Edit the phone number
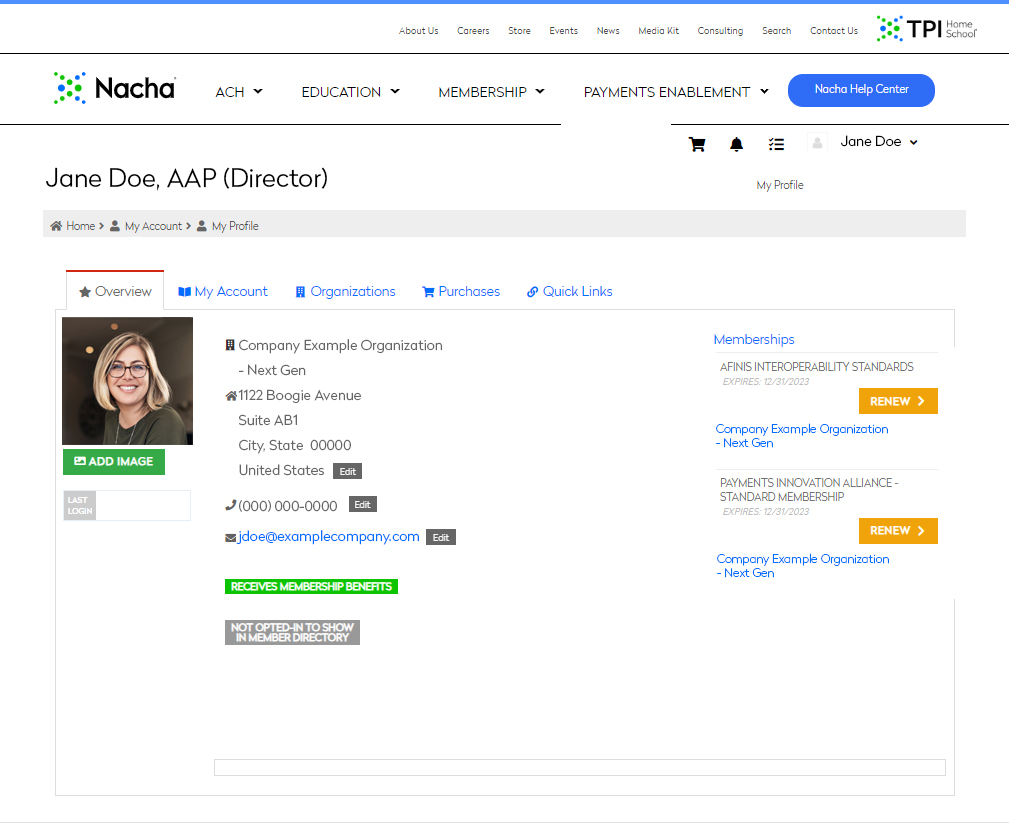Screen dimensions: 1009x823 click(362, 504)
